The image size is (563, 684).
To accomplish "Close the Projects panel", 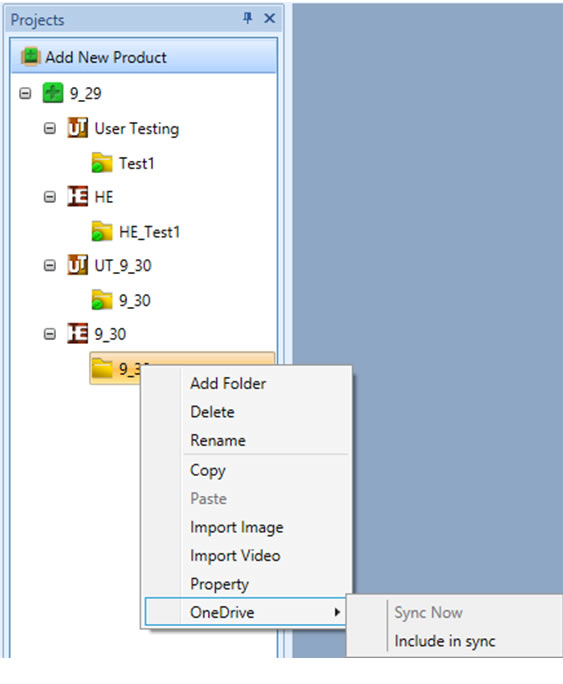I will point(270,18).
